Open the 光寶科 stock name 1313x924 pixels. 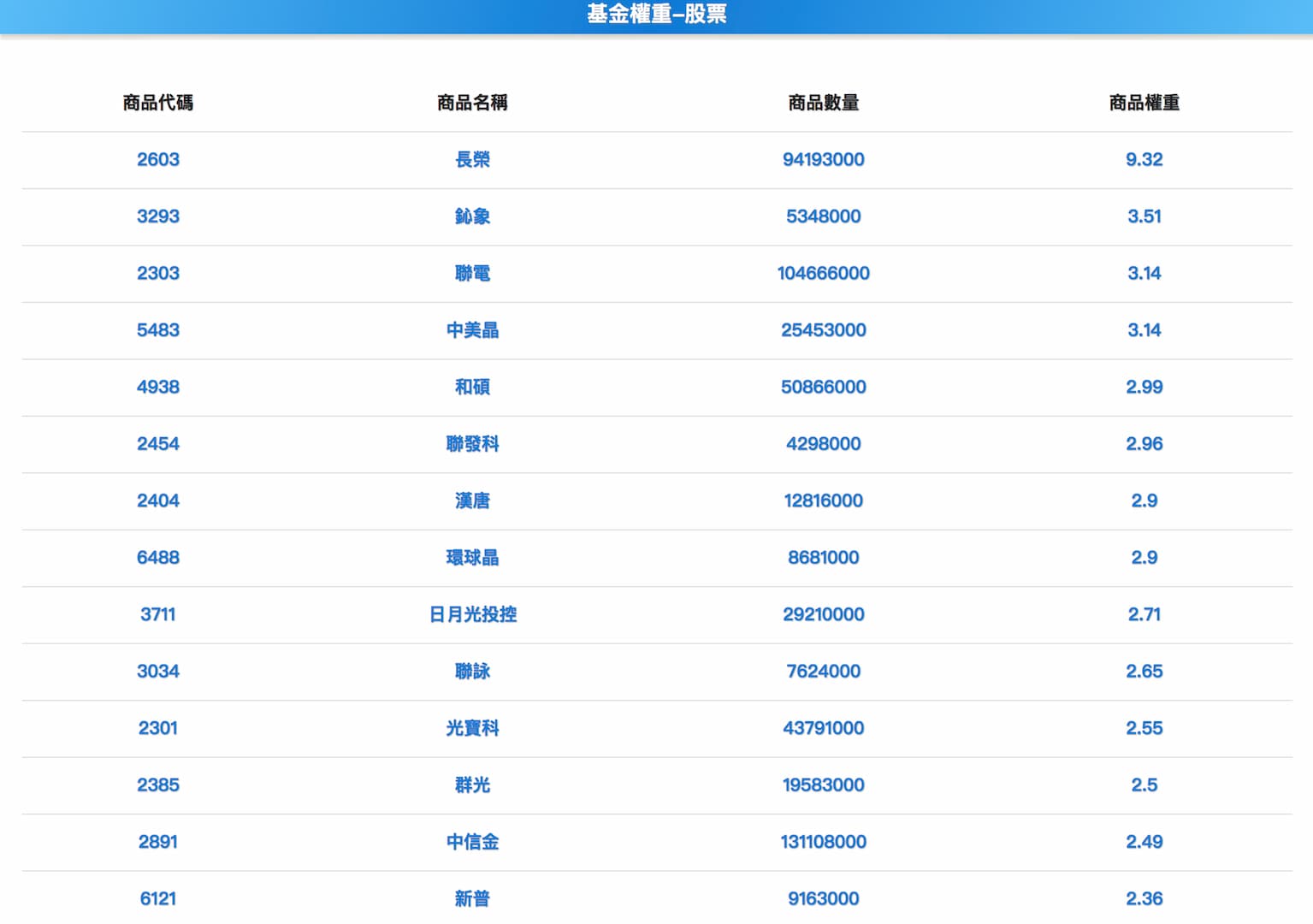472,728
